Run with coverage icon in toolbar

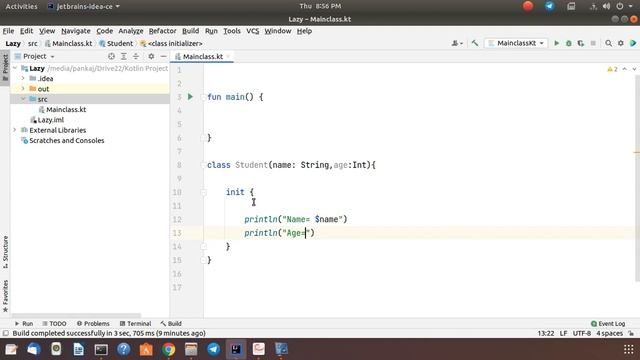pos(581,43)
